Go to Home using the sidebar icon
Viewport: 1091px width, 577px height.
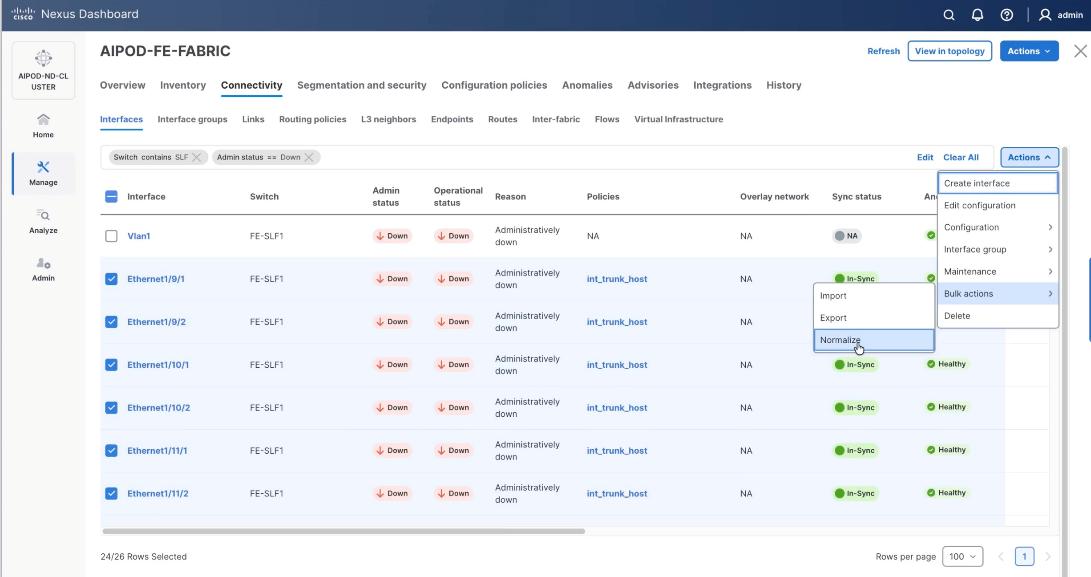pos(42,123)
